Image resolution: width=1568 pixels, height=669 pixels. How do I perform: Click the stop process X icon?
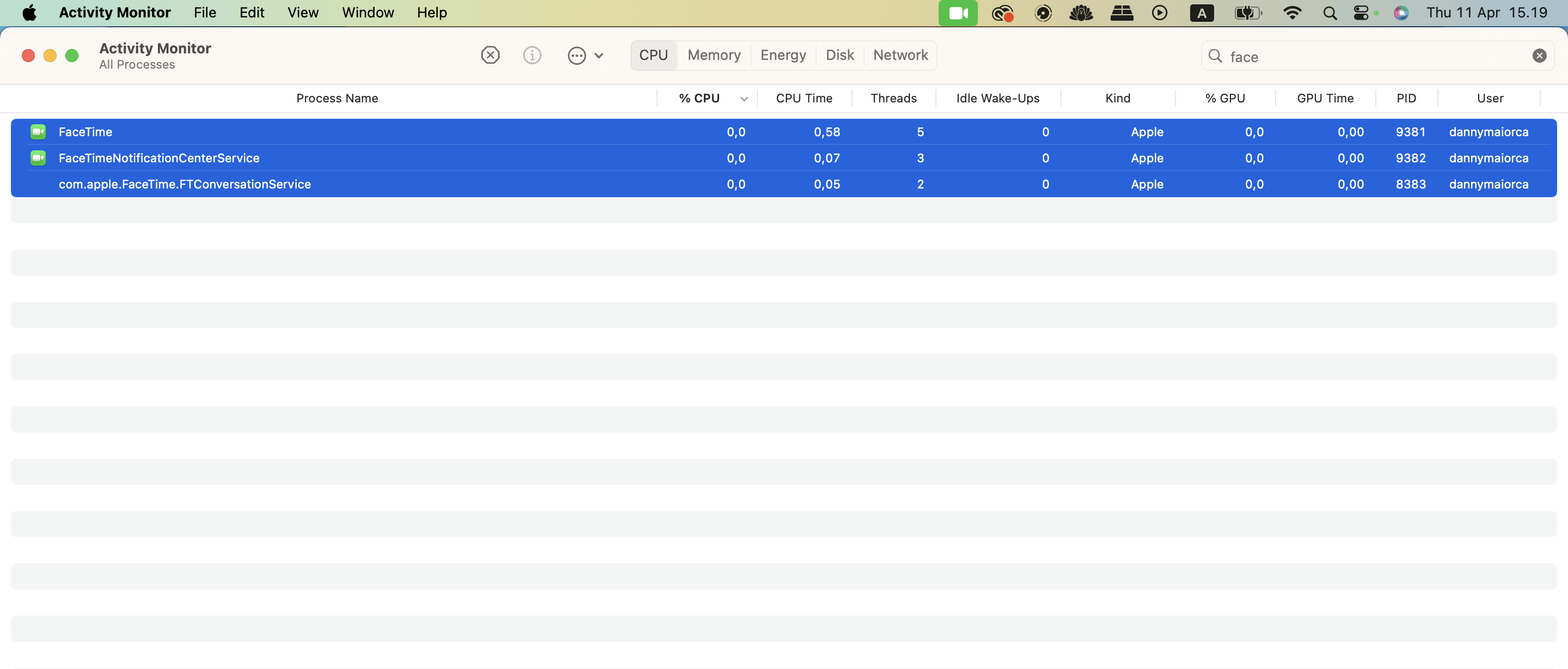tap(490, 56)
